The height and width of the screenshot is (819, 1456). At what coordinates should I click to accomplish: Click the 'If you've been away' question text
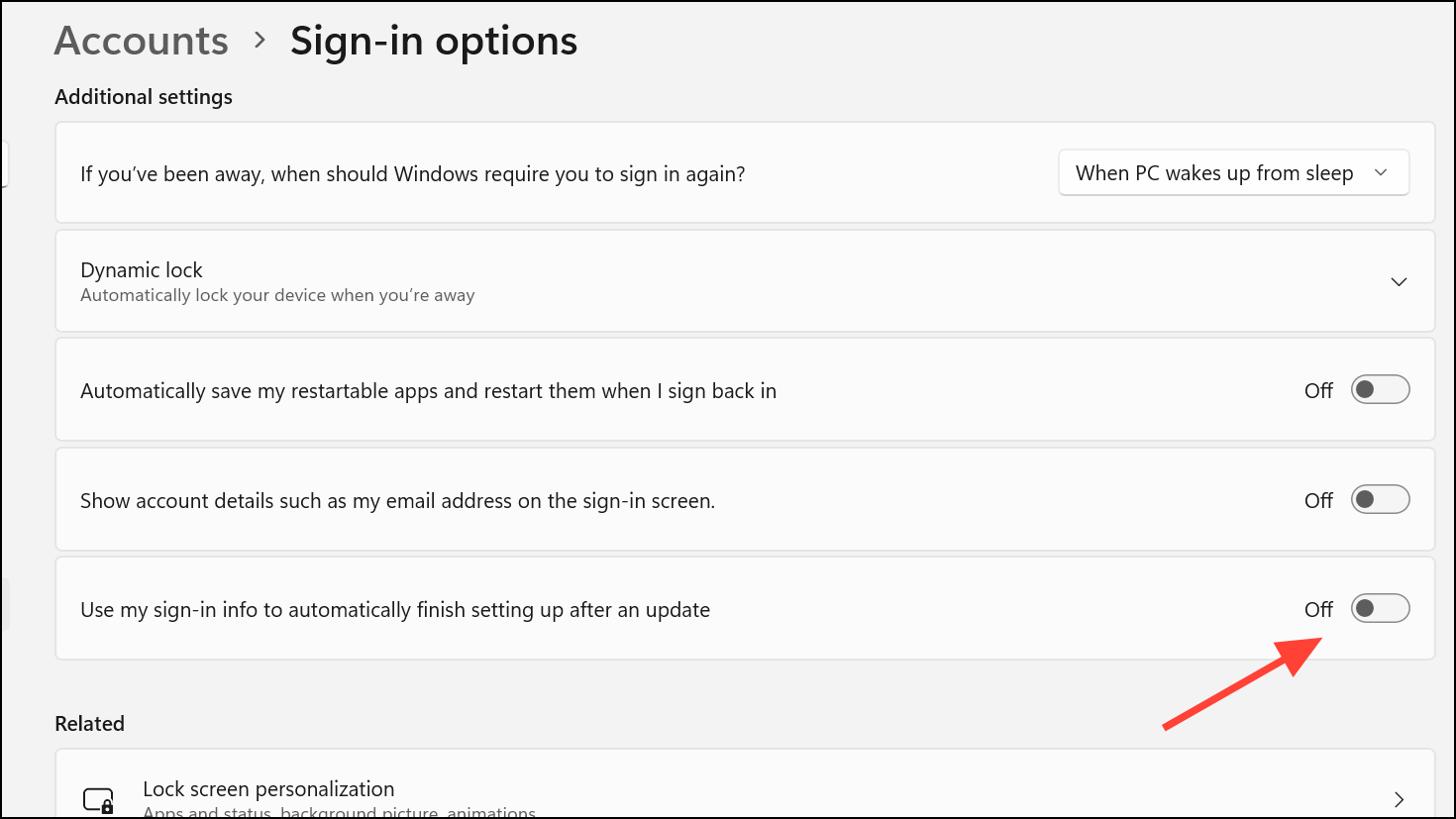pyautogui.click(x=412, y=174)
